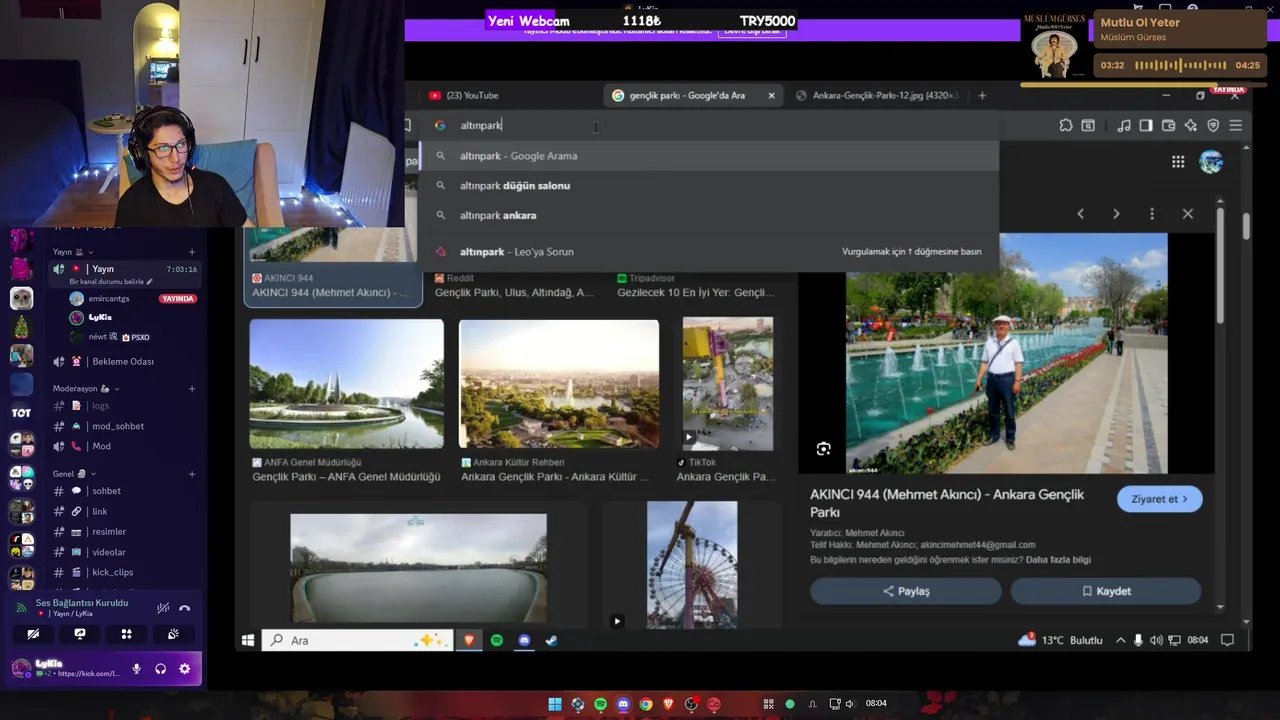This screenshot has width=1280, height=720.
Task: Open Steam from the inner taskbar
Action: point(551,640)
